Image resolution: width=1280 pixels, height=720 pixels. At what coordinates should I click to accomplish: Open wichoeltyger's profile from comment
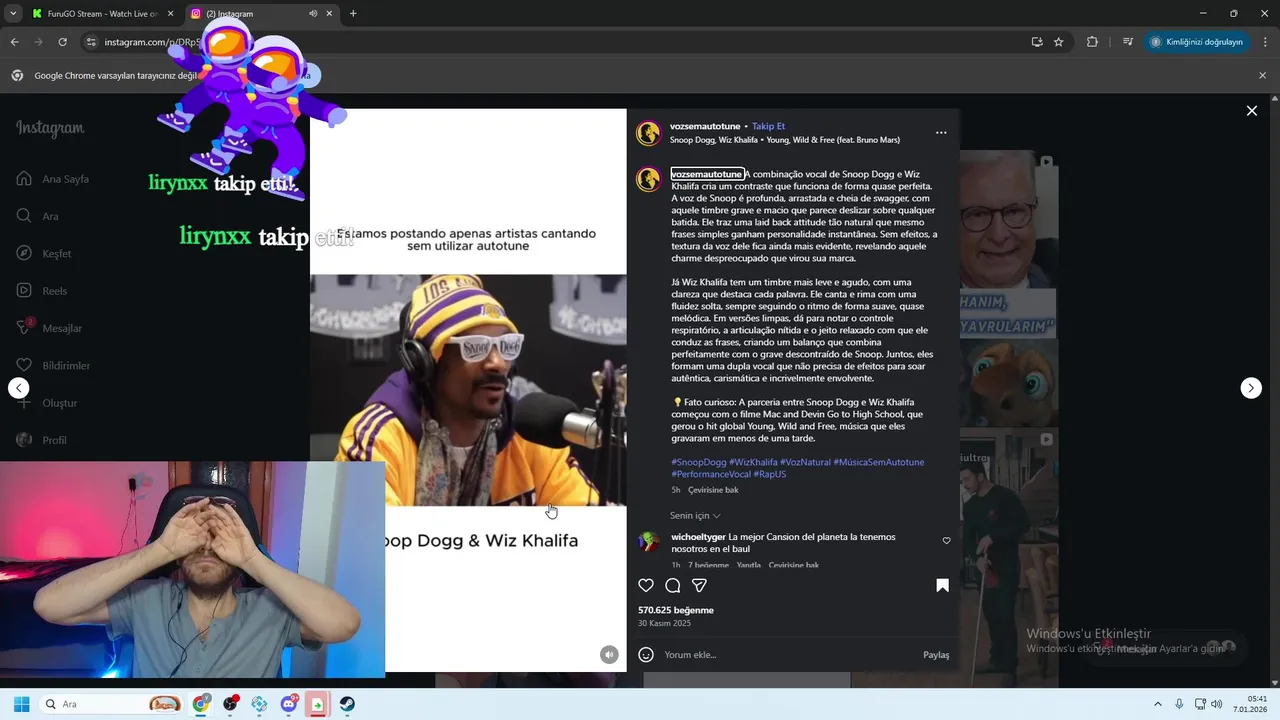[698, 537]
